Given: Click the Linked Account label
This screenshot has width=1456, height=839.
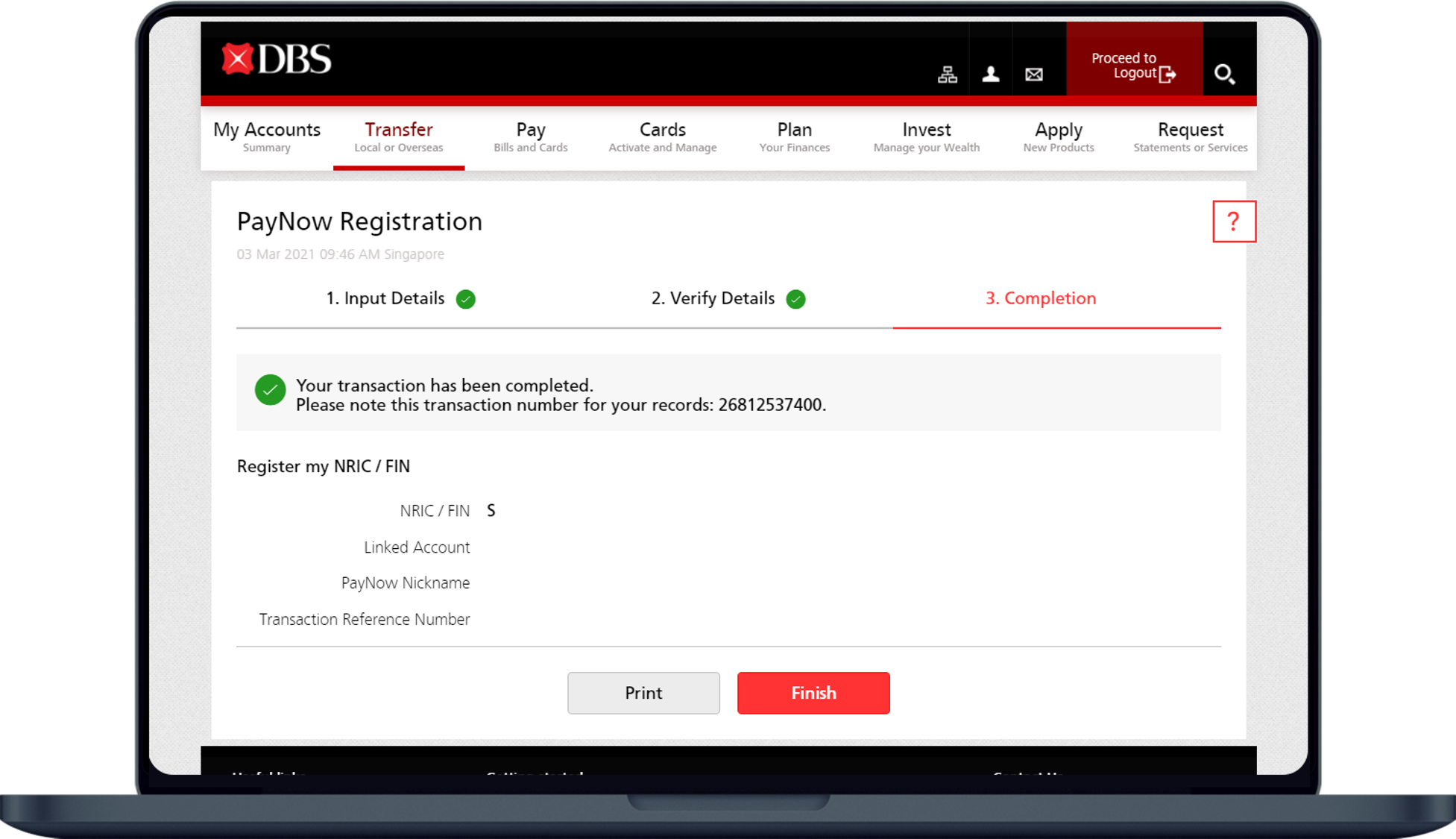Looking at the screenshot, I should point(417,547).
